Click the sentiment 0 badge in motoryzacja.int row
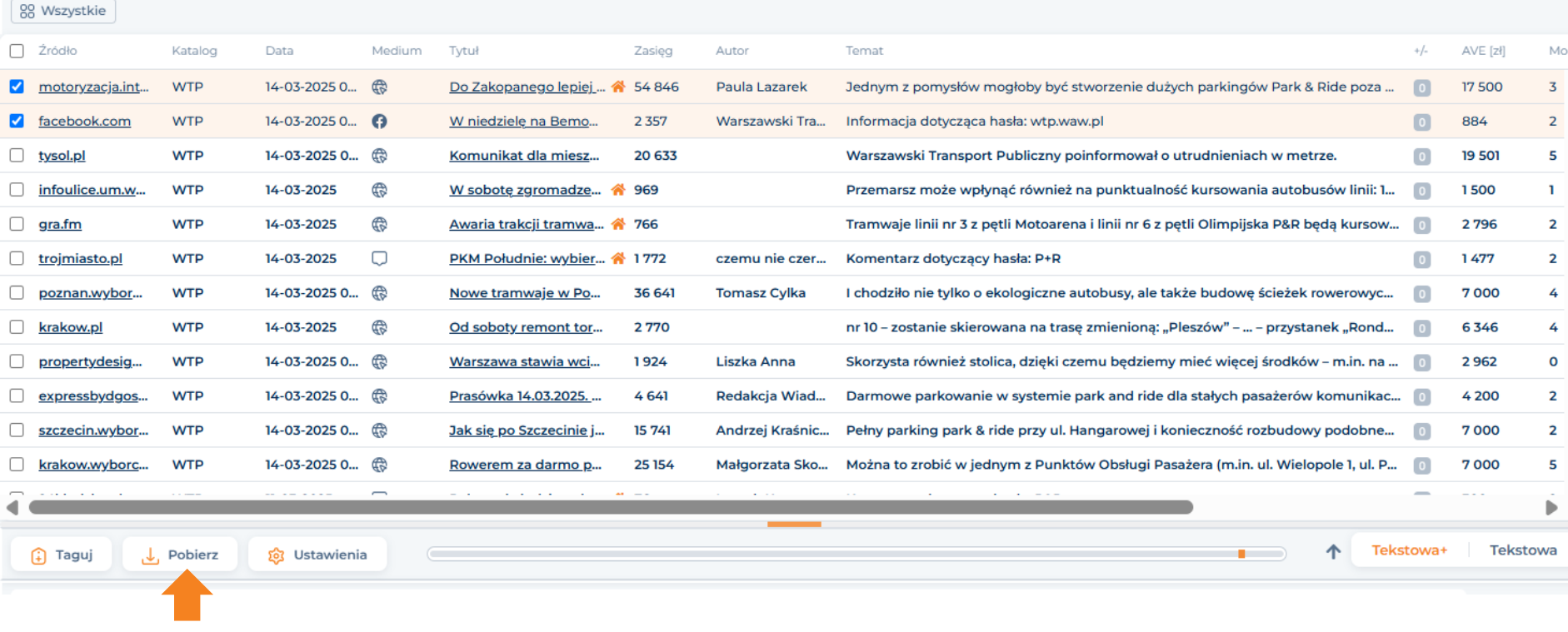Viewport: 1568px width, 632px height. coord(1422,87)
